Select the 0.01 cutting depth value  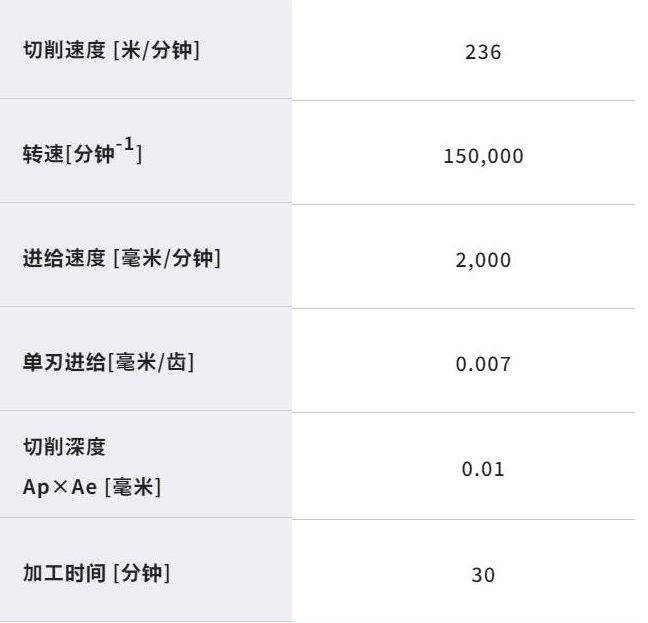point(483,468)
